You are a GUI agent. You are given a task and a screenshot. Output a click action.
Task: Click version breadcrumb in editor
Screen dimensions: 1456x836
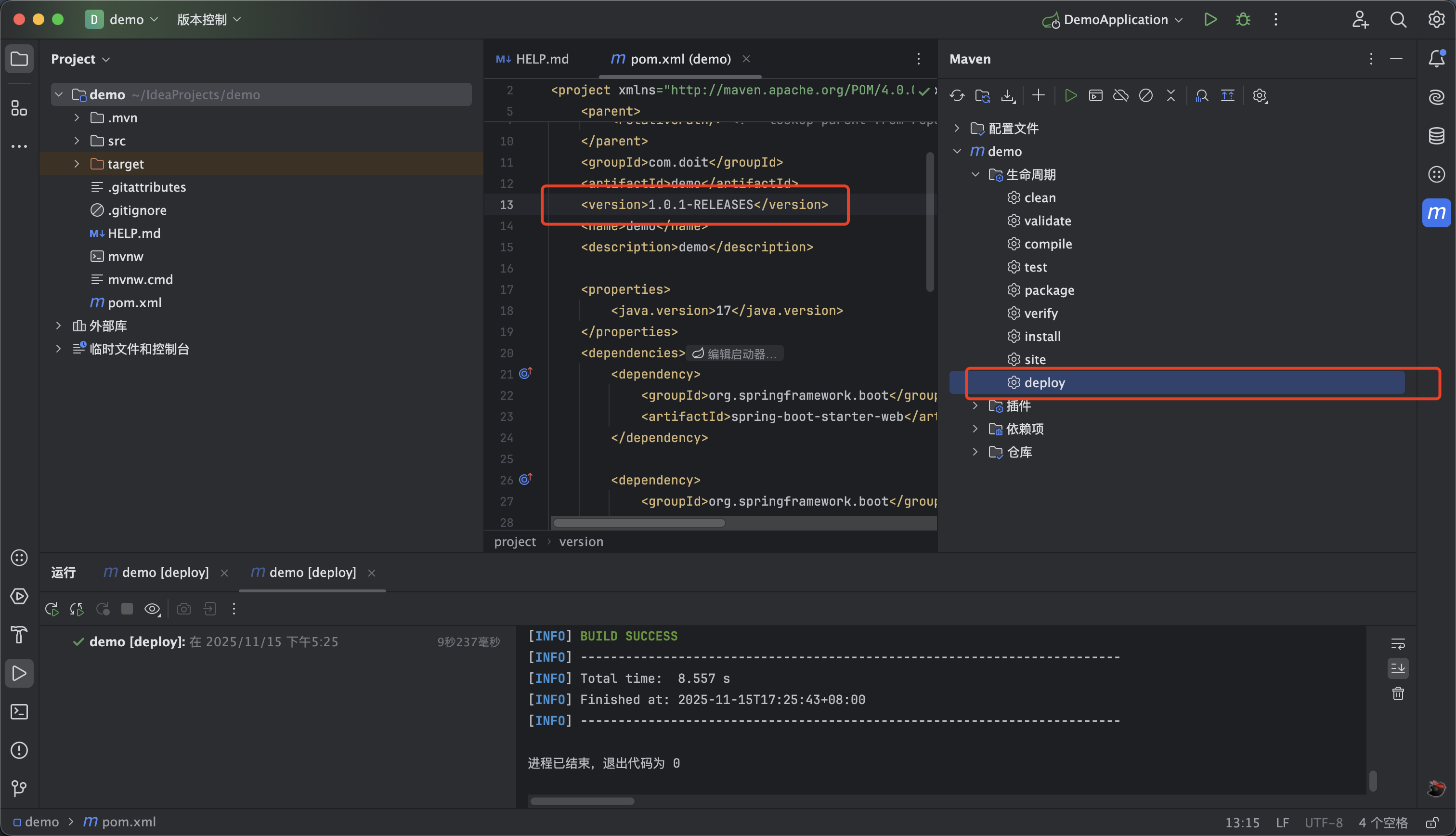[x=581, y=541]
